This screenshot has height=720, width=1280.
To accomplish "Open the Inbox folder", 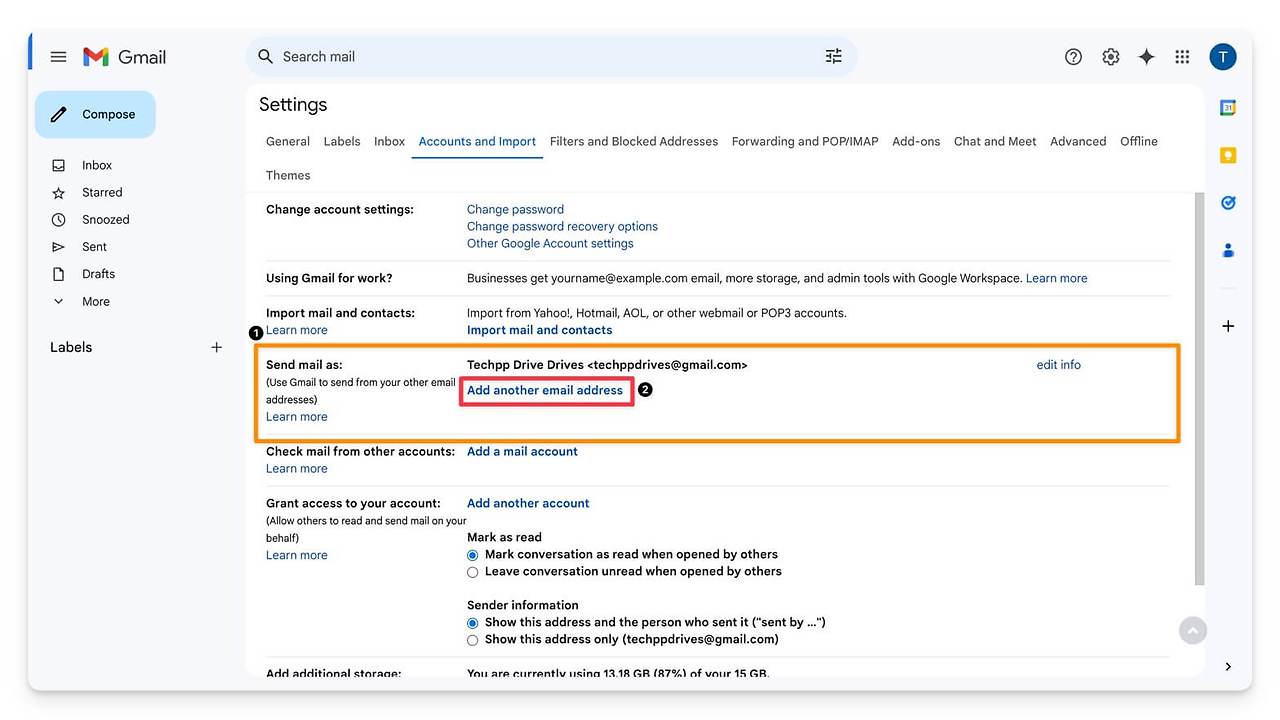I will tap(97, 165).
